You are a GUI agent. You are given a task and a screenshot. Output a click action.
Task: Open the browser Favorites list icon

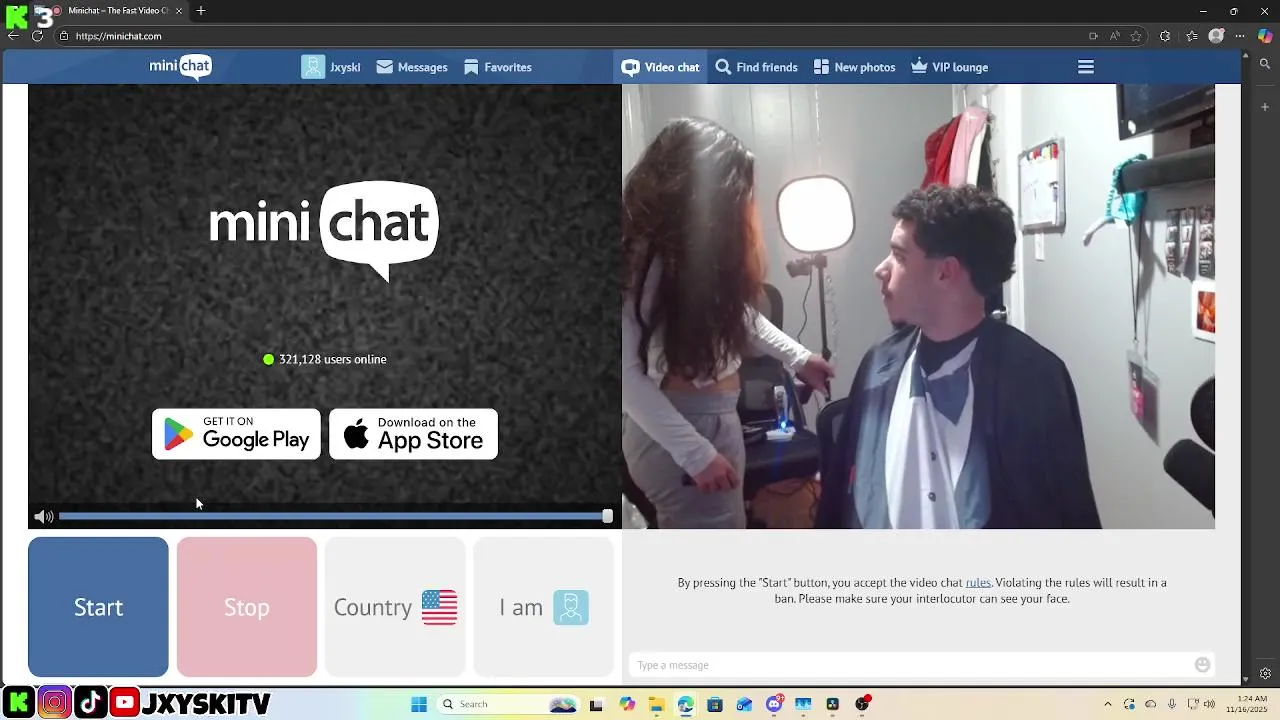(1192, 36)
